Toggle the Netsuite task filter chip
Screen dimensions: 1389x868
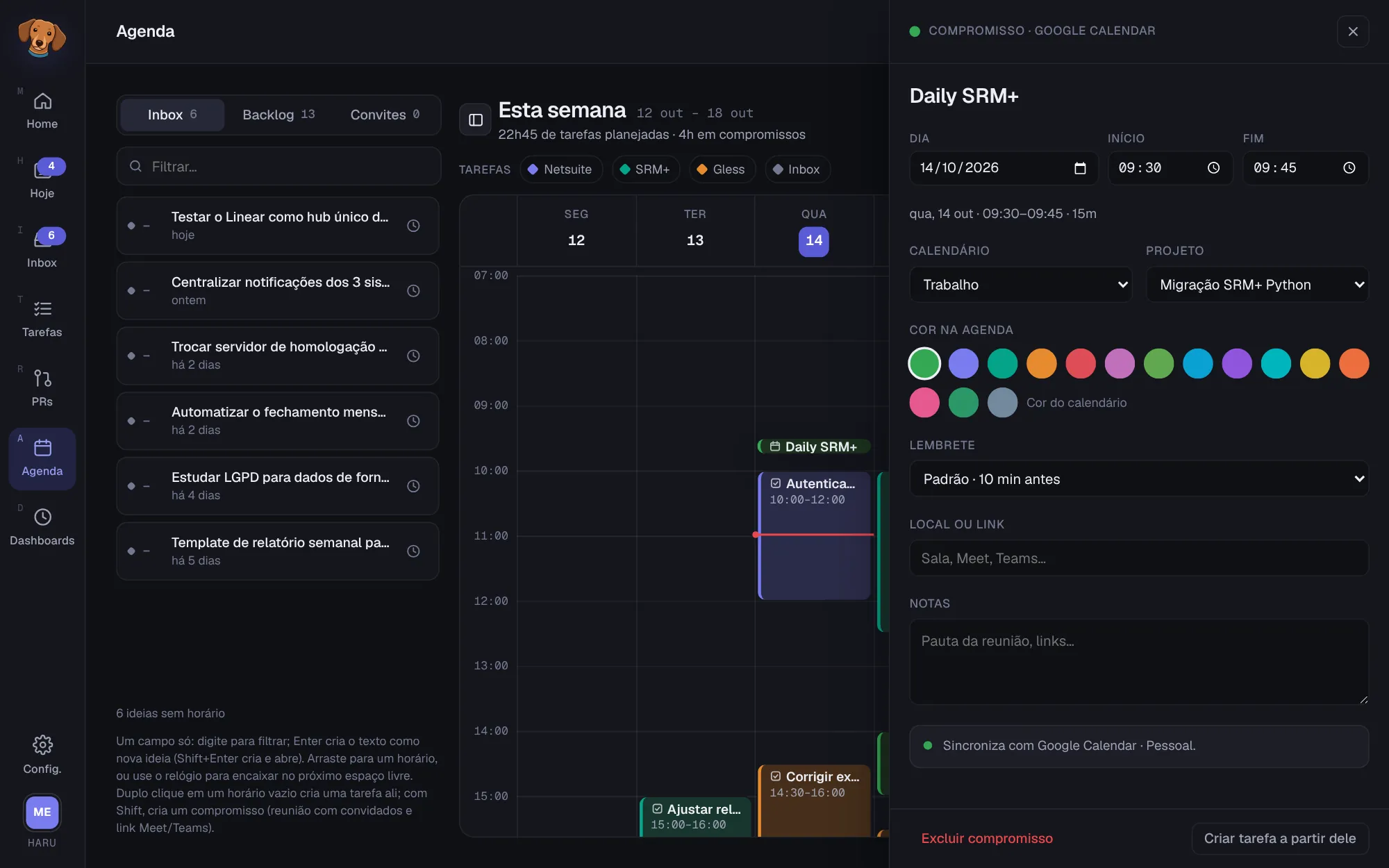[560, 169]
